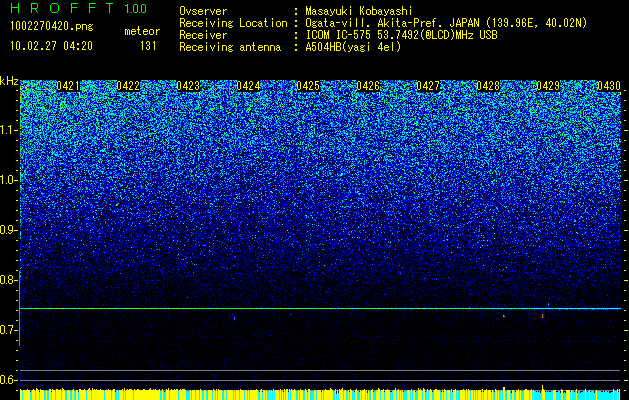This screenshot has width=629, height=400.
Task: Click the faint echo below the line near 0424
Action: (234, 318)
